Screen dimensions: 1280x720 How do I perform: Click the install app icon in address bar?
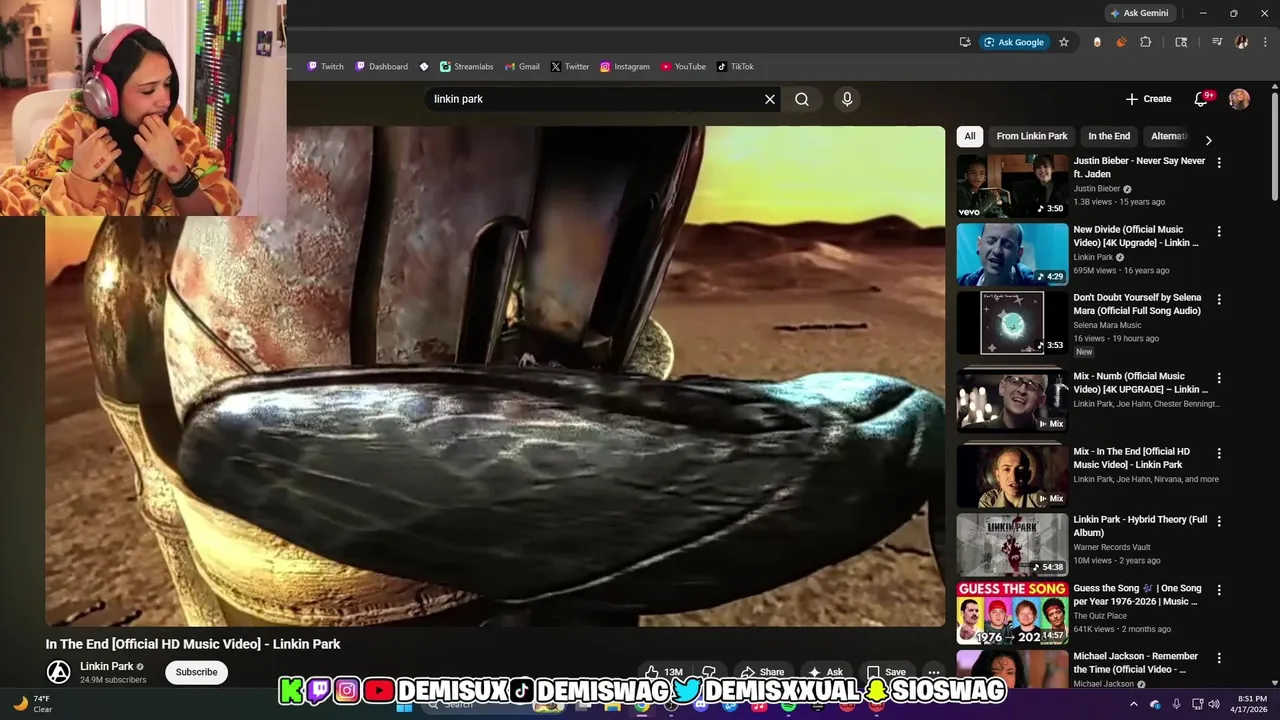[965, 42]
